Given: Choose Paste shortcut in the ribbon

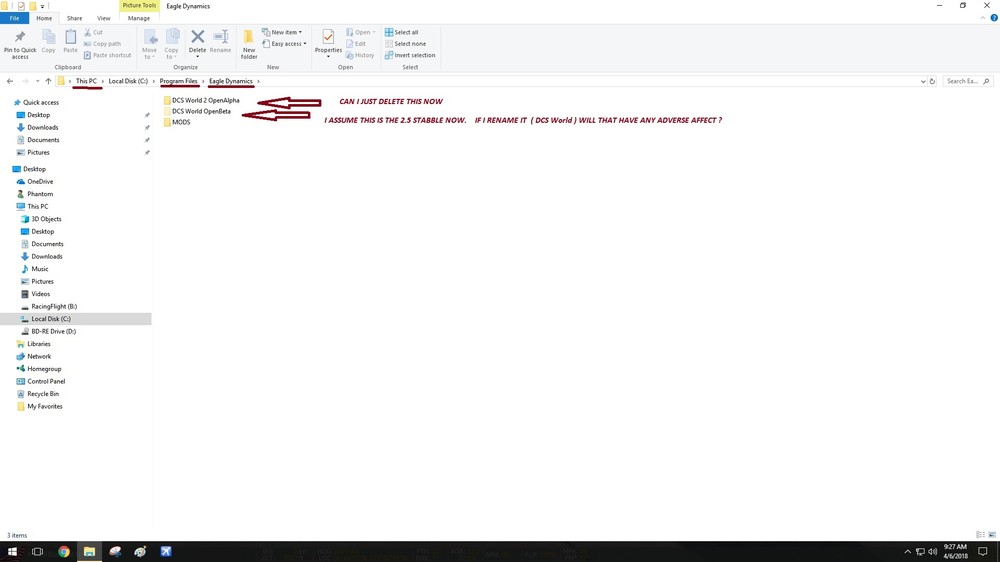Looking at the screenshot, I should click(107, 55).
